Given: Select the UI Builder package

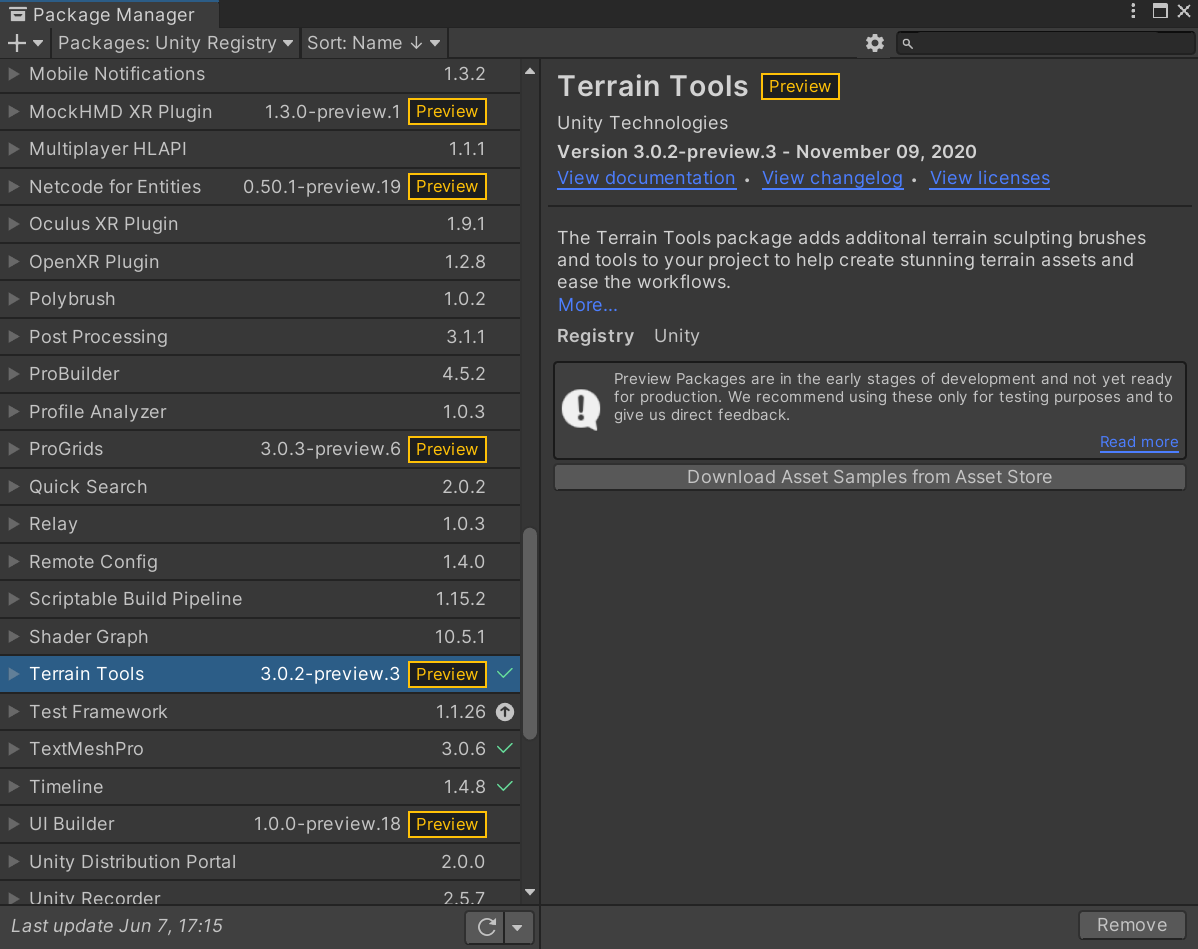Looking at the screenshot, I should (x=260, y=824).
